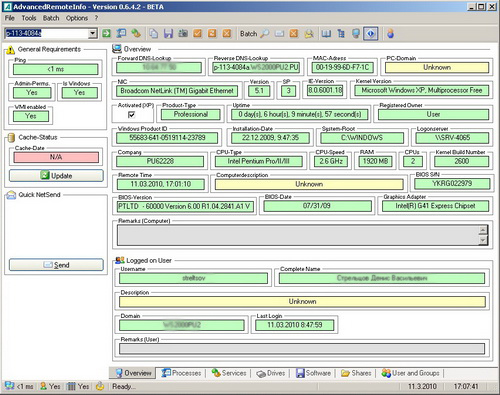Click the Update cache button
Viewport: 500px width, 395px height.
pyautogui.click(x=56, y=176)
